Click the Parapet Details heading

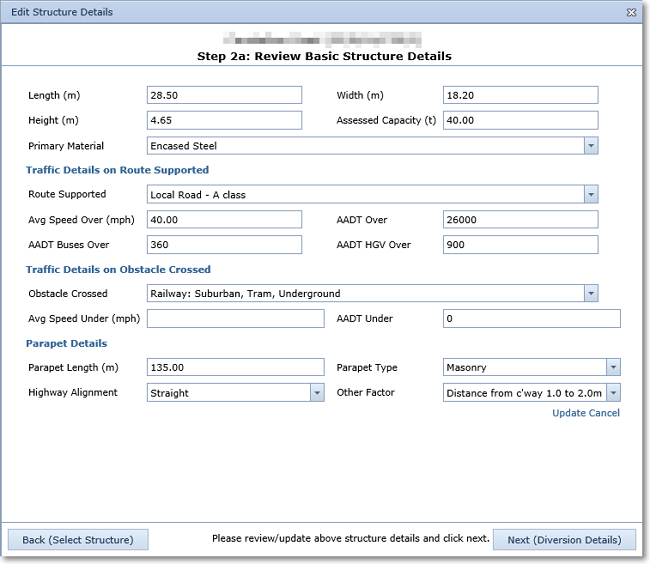66,343
